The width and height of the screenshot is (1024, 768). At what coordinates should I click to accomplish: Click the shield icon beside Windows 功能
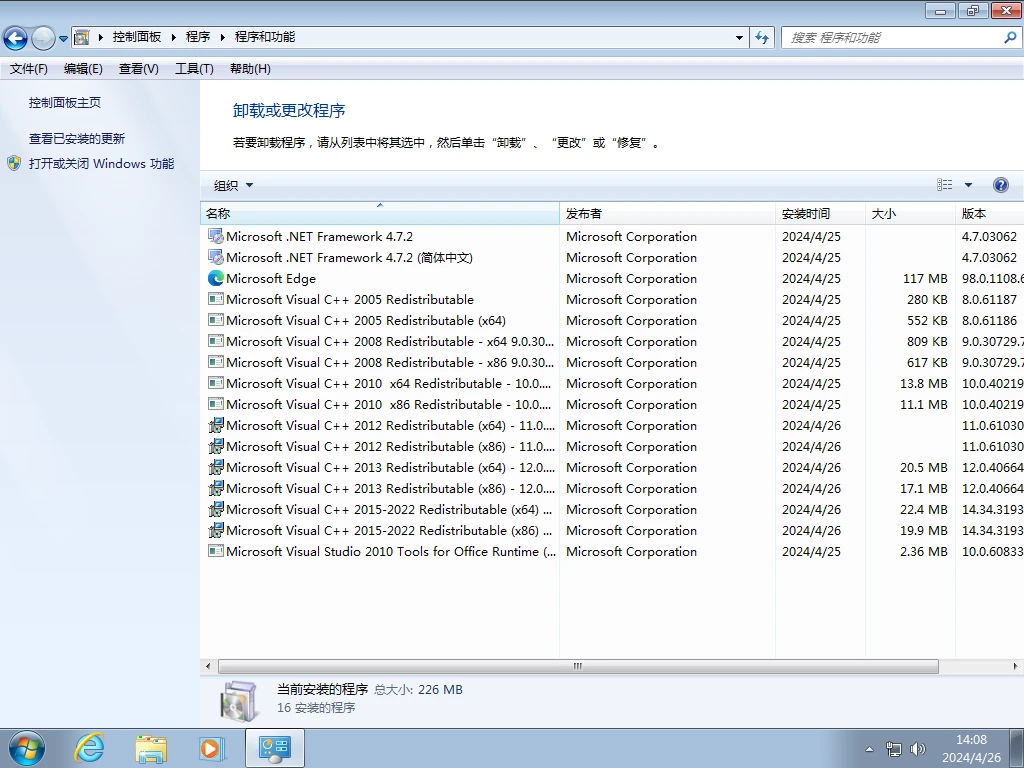coord(14,163)
